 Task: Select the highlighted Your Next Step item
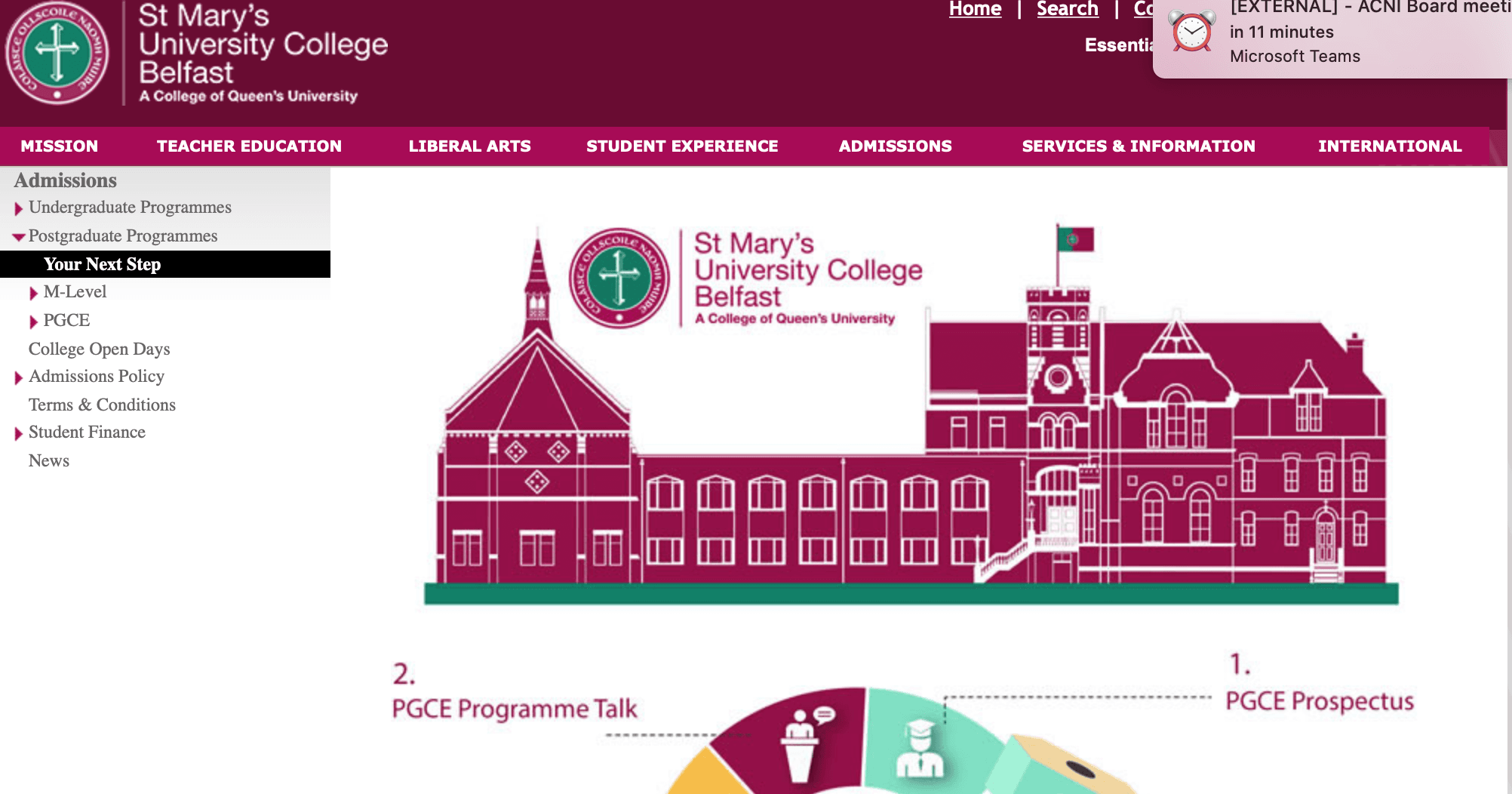click(165, 264)
